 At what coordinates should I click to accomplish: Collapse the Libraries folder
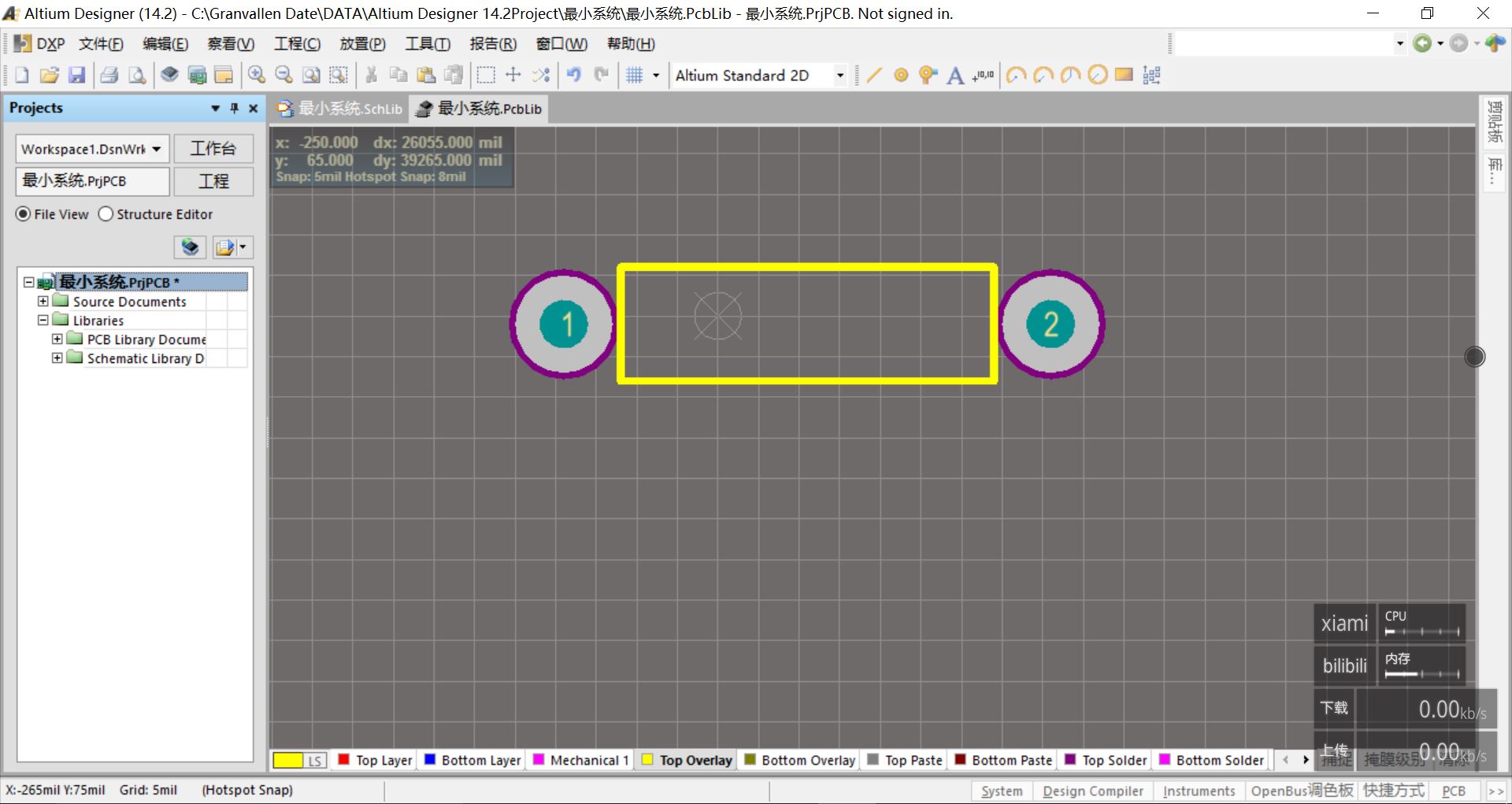[43, 320]
